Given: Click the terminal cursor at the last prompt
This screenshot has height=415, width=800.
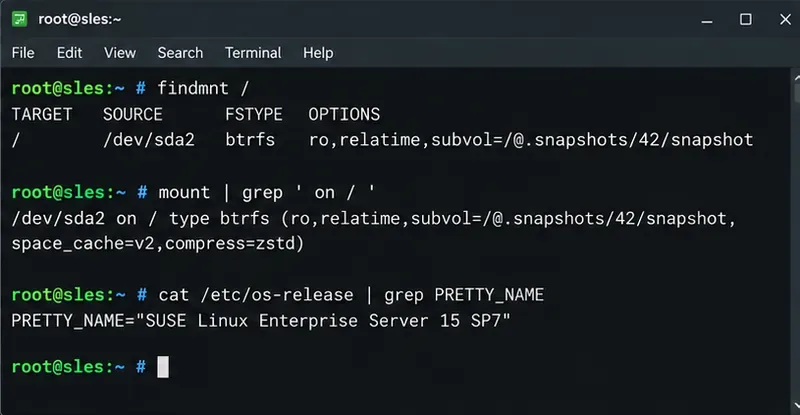Looking at the screenshot, I should pyautogui.click(x=163, y=367).
